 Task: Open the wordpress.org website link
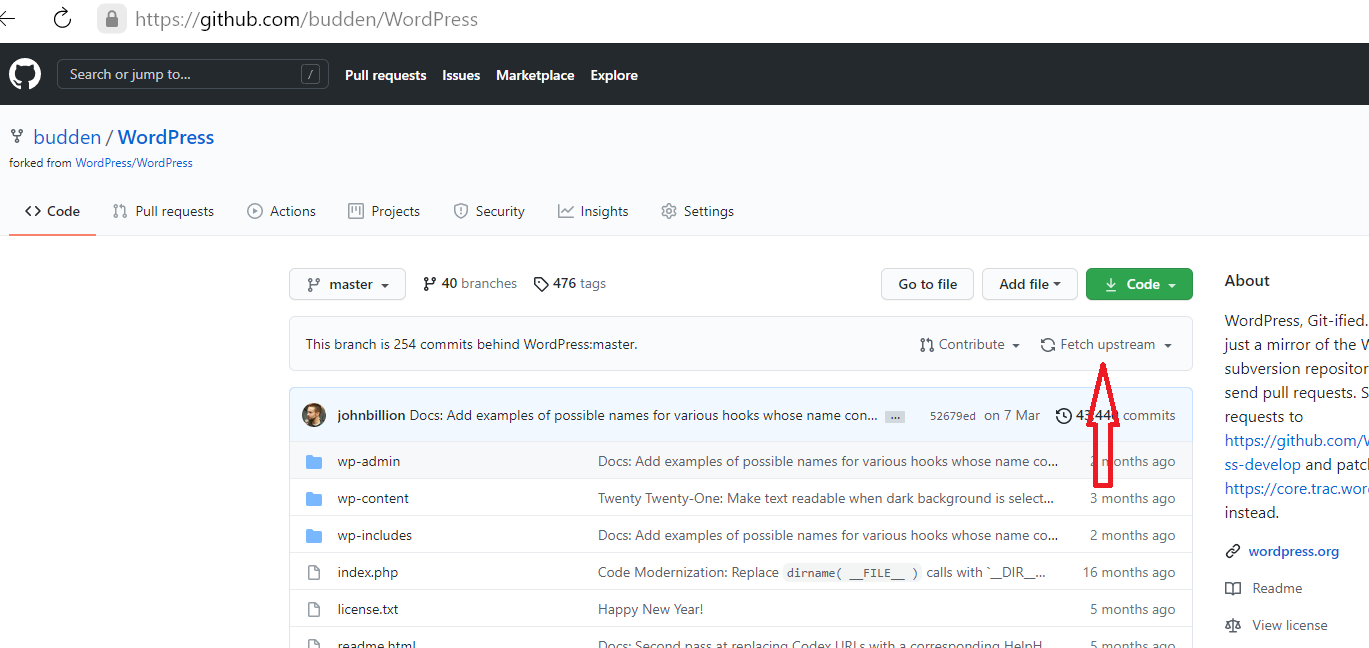tap(1293, 552)
